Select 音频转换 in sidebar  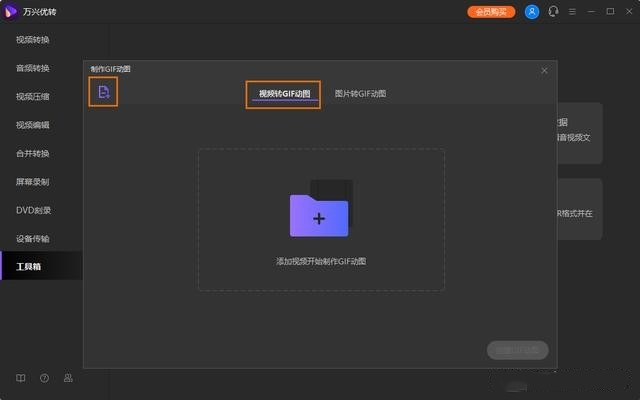(33, 68)
